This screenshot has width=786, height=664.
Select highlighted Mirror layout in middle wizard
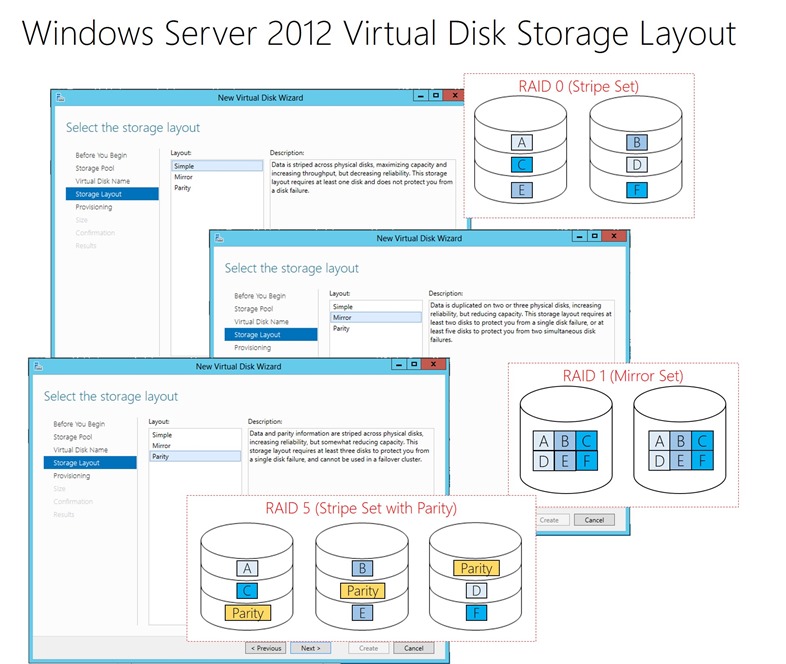click(x=376, y=317)
